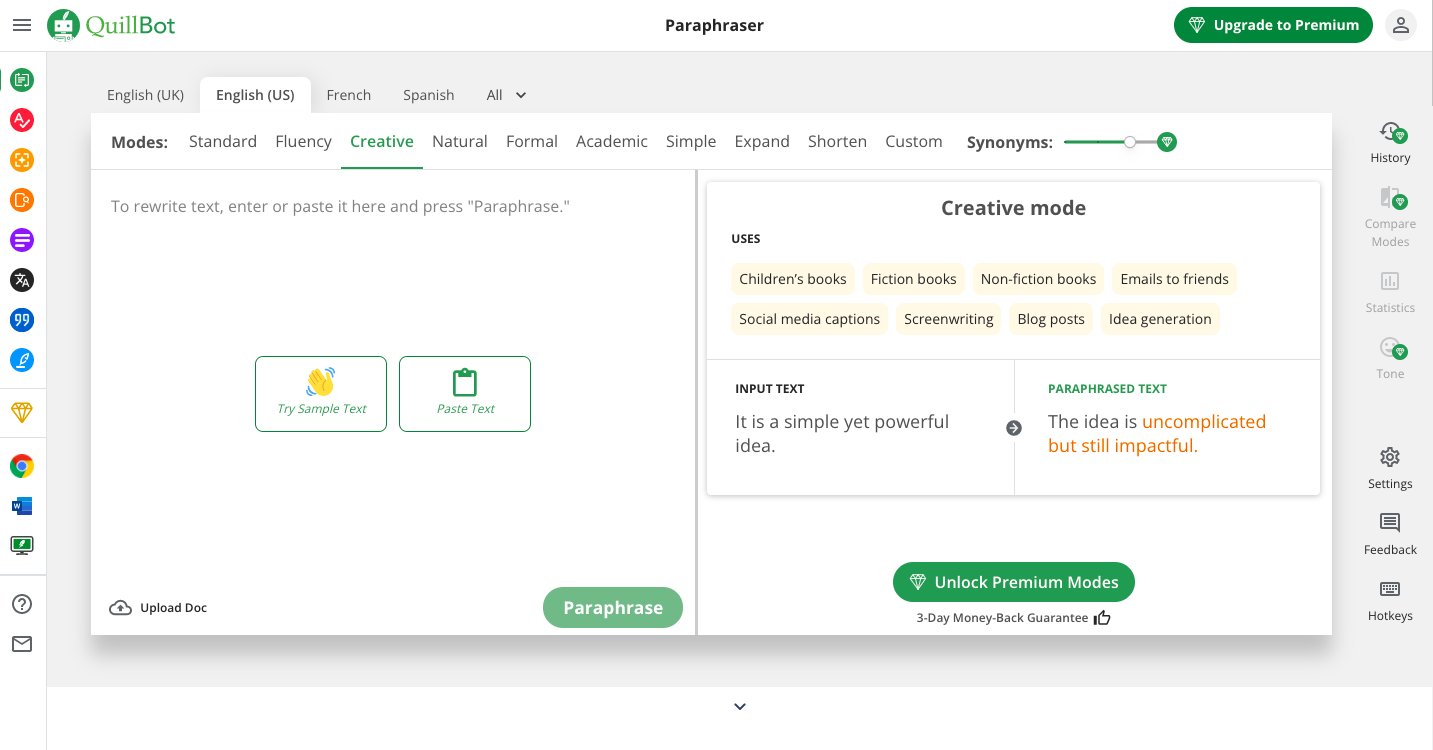Expand the All languages dropdown
Viewport: 1433px width, 750px height.
506,95
